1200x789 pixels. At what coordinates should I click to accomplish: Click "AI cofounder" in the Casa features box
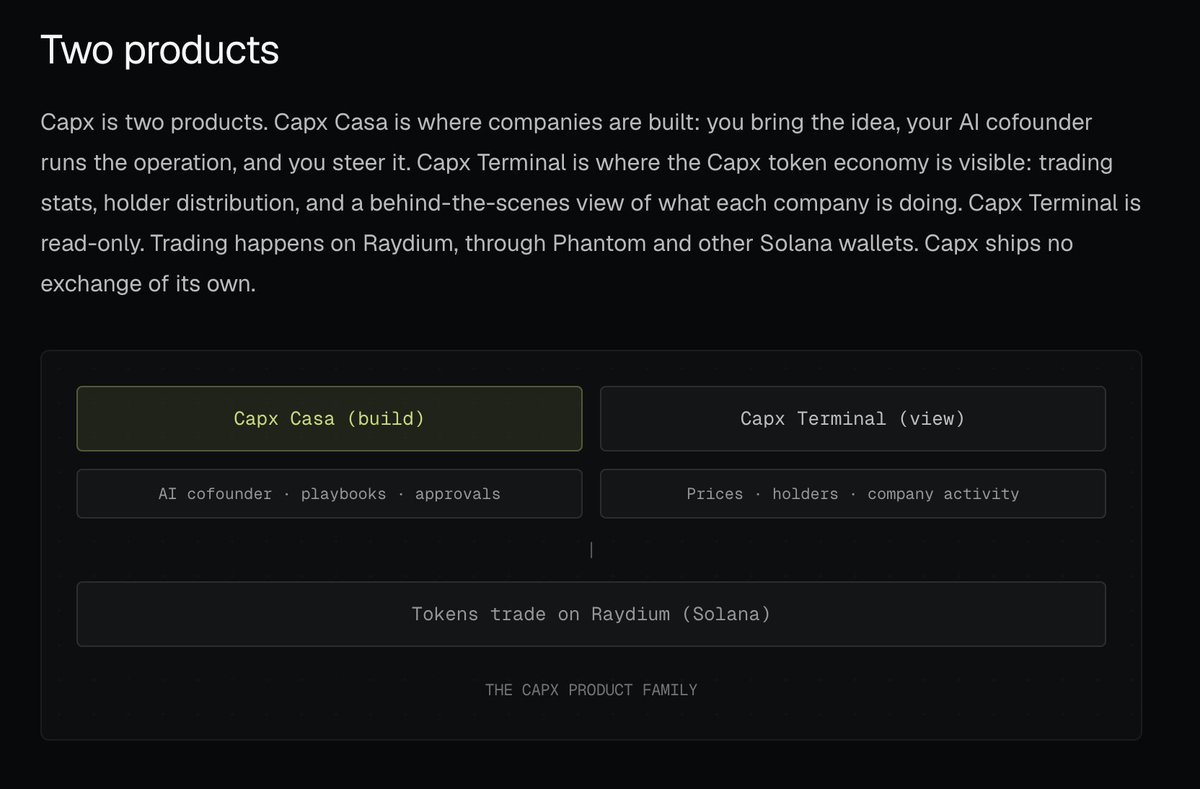tap(215, 494)
